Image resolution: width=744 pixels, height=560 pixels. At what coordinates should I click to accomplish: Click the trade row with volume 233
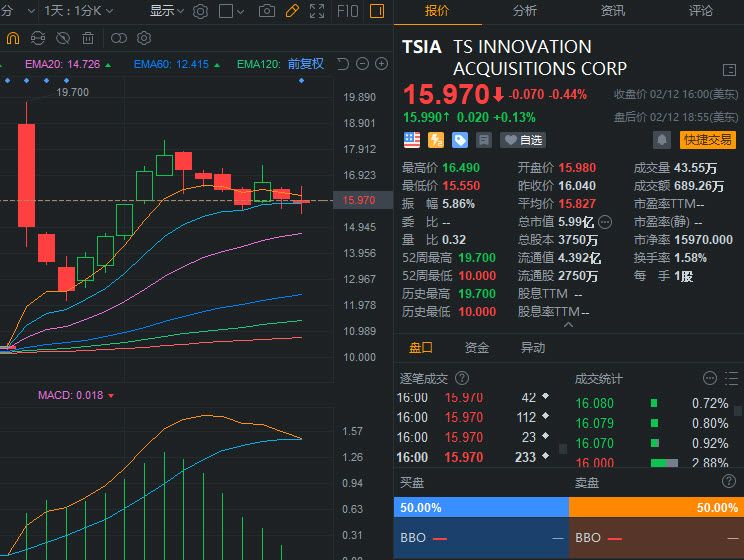474,457
